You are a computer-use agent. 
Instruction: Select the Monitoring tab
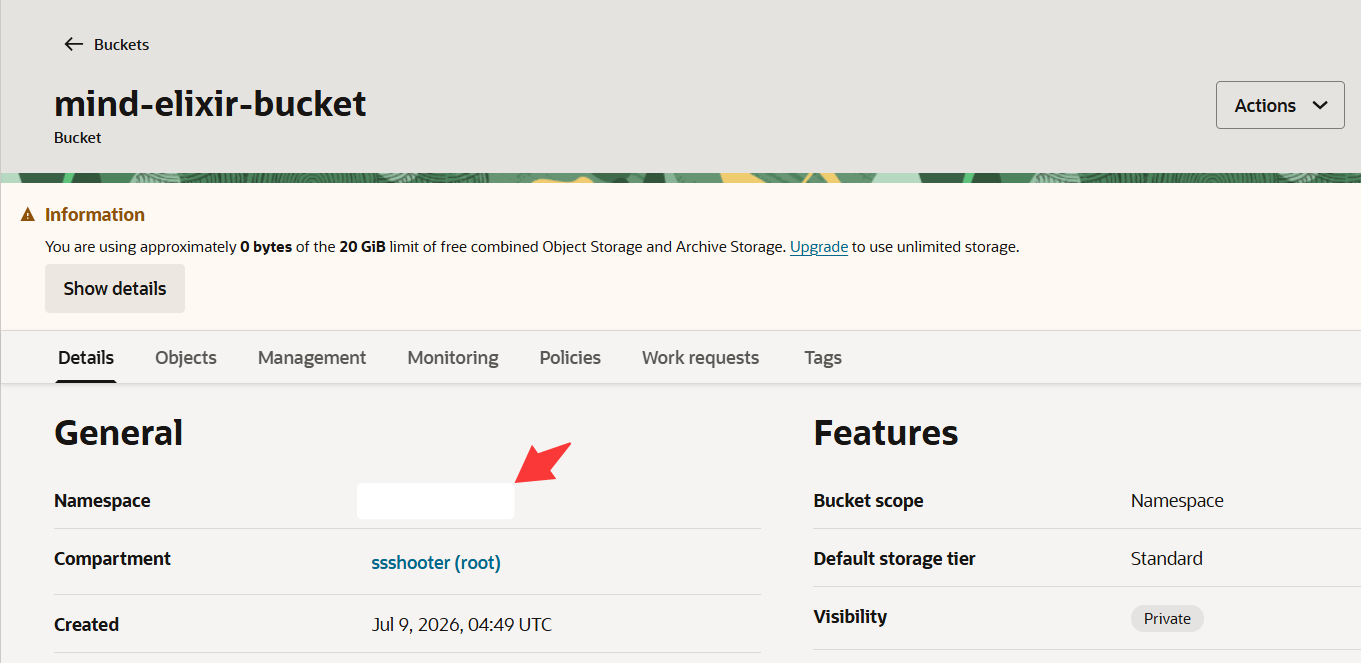tap(453, 357)
